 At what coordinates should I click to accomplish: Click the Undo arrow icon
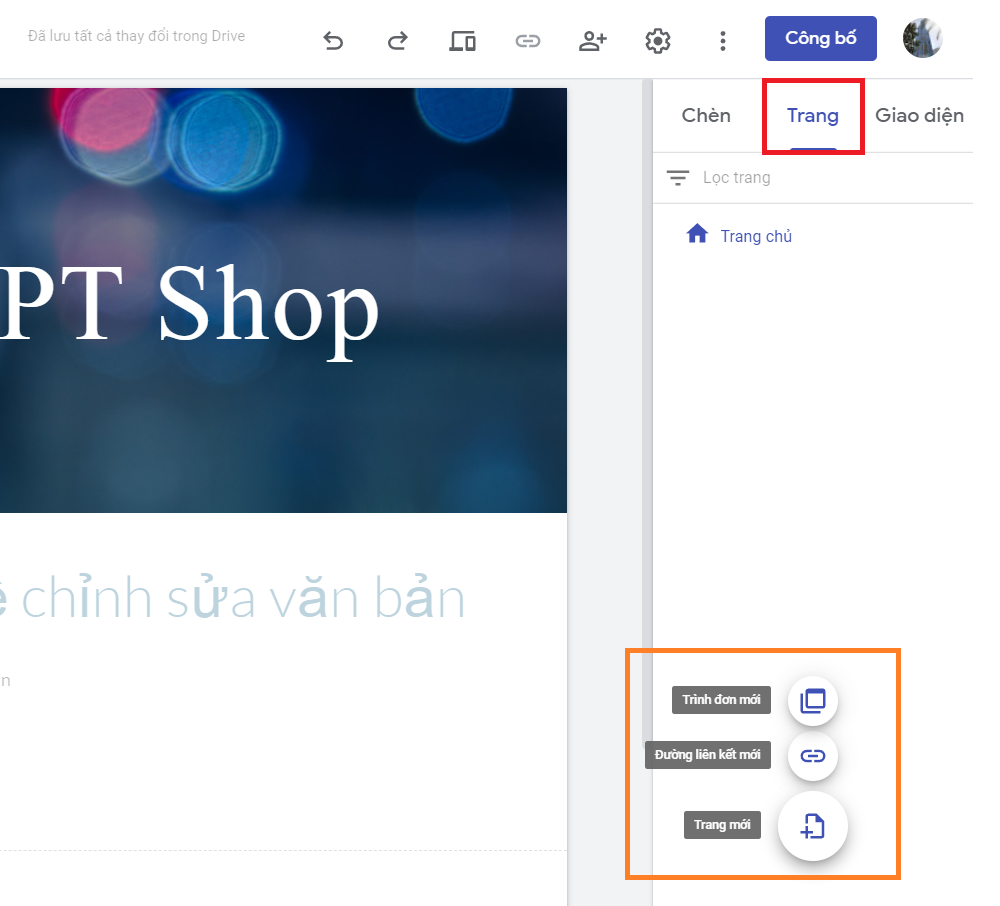click(333, 40)
